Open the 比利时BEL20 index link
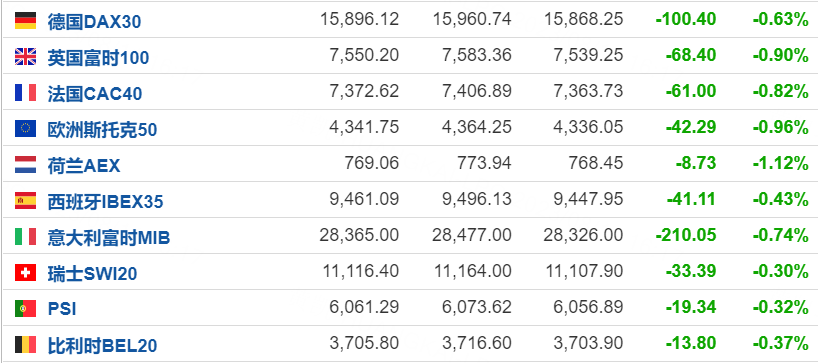818x363 pixels. [102, 346]
